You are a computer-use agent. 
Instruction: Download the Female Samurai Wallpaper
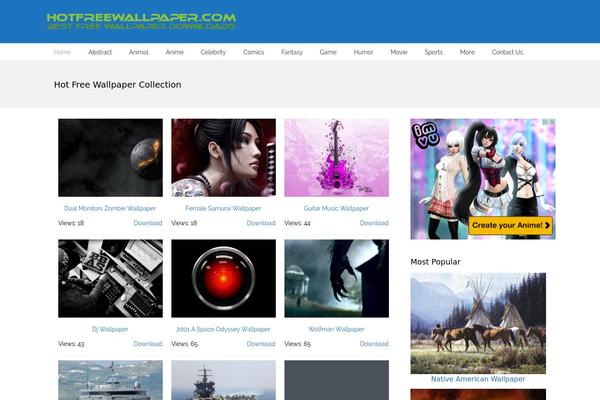tap(261, 223)
